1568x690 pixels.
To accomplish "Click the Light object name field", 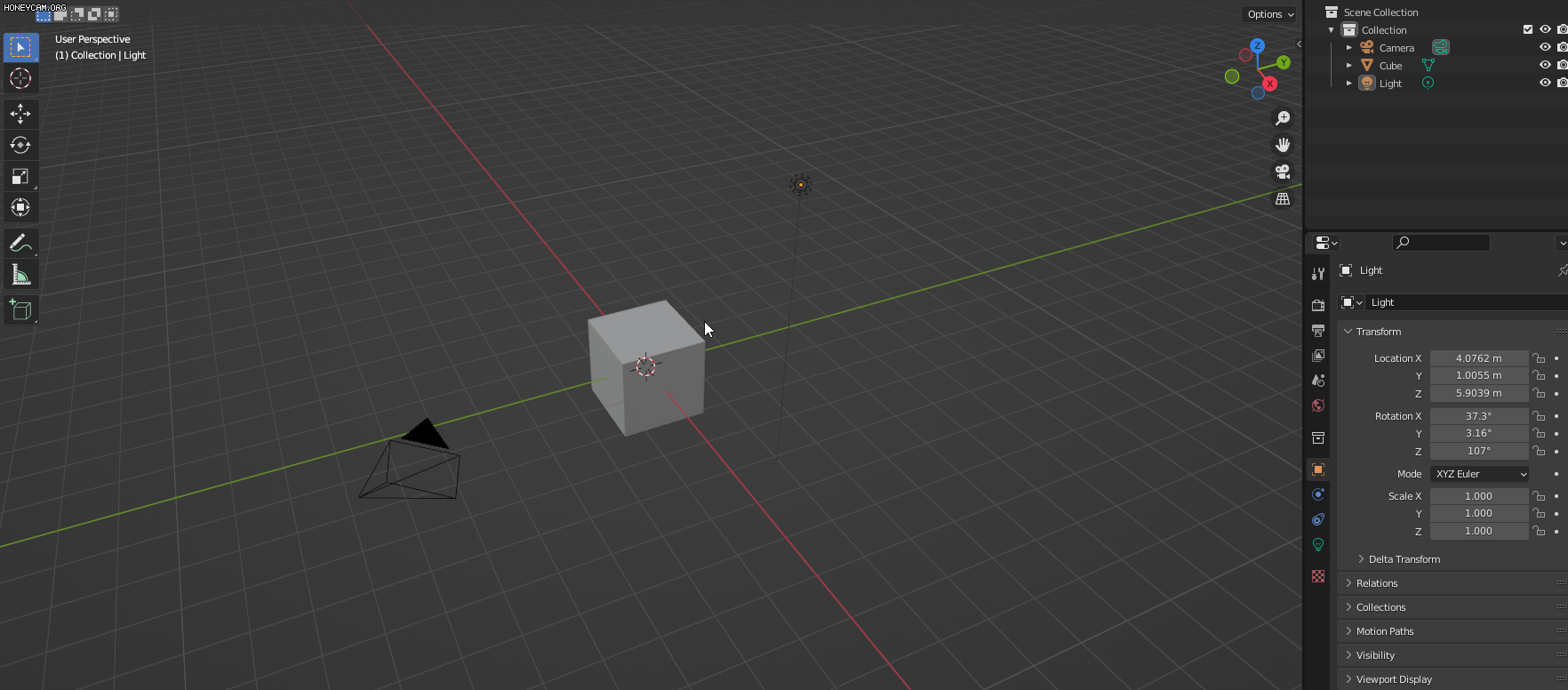I will coord(1468,302).
